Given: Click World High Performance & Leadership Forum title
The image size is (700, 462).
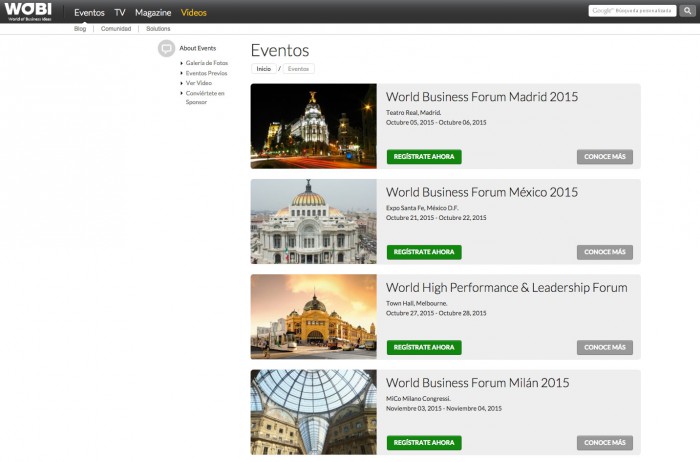Looking at the screenshot, I should click(507, 287).
